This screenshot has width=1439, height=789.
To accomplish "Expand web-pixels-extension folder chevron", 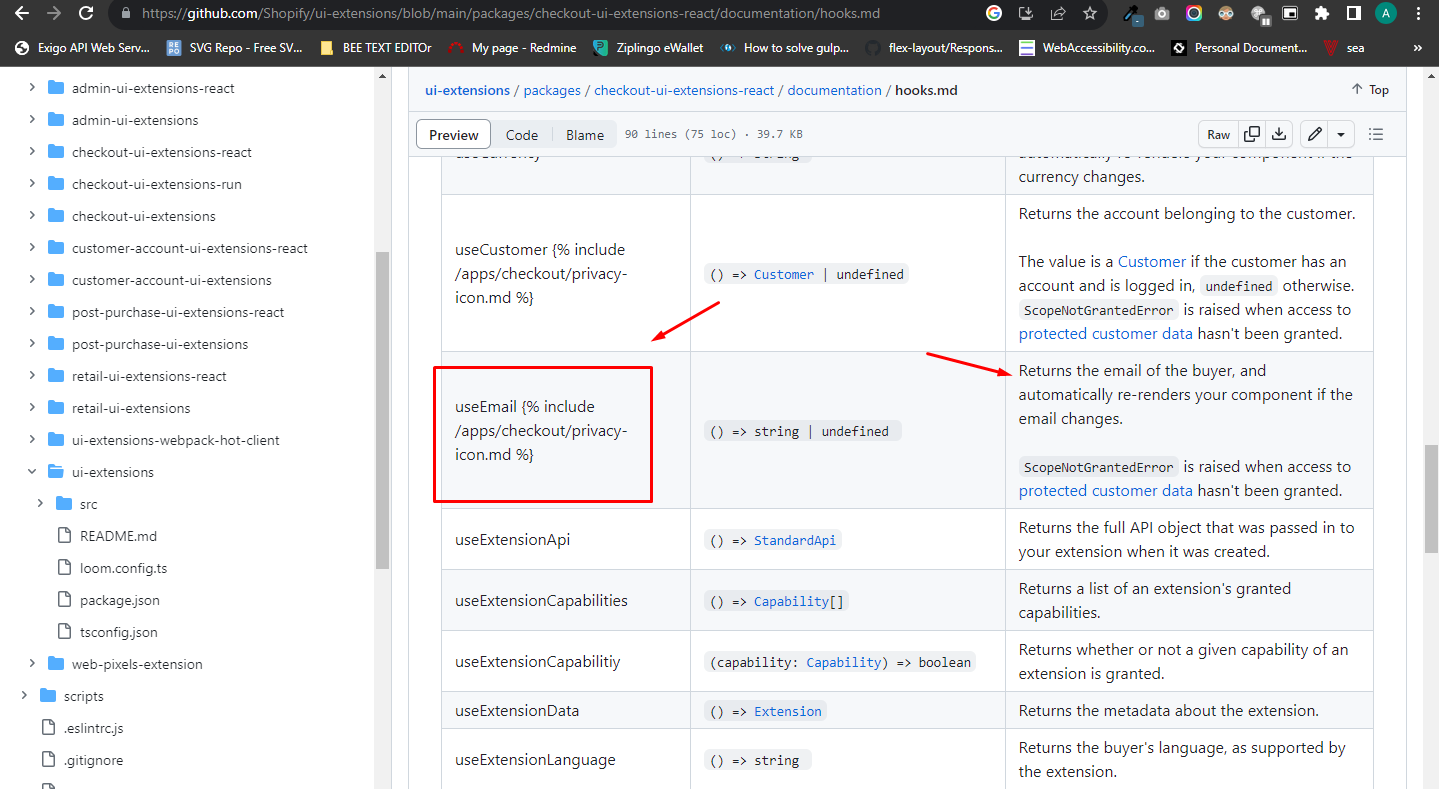I will 32,664.
